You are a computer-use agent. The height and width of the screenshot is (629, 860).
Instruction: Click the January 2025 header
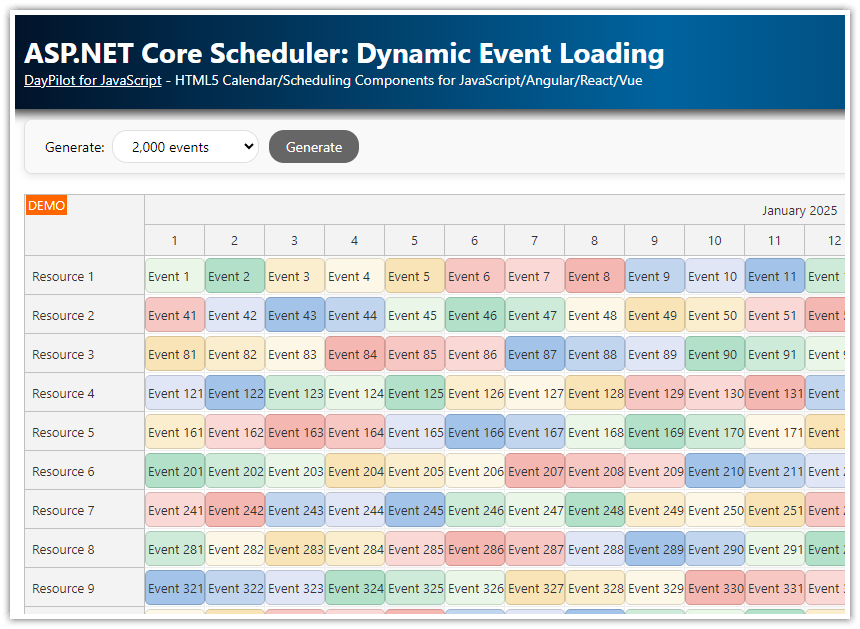[x=800, y=210]
